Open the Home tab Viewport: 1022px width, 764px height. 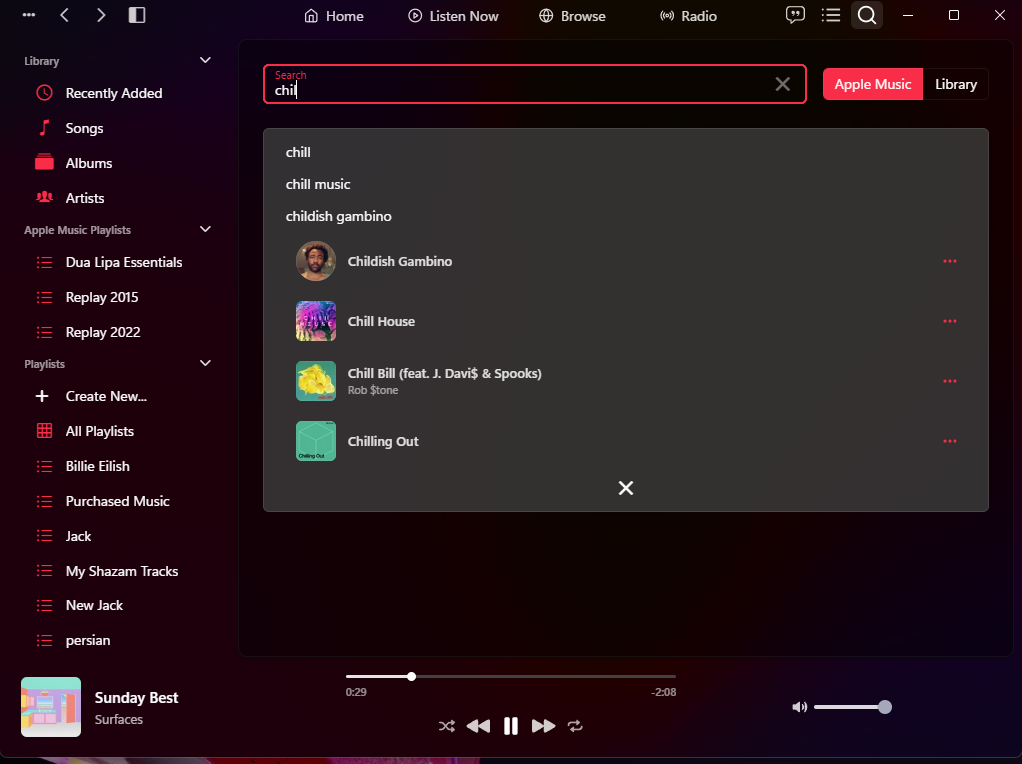pyautogui.click(x=334, y=16)
